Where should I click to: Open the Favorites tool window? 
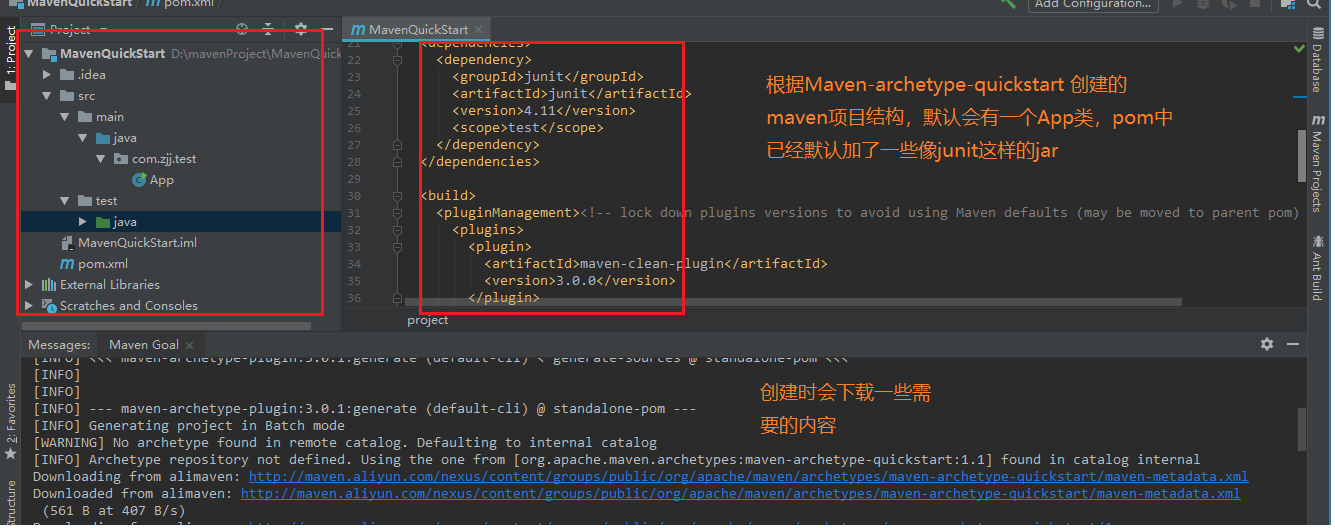point(11,420)
